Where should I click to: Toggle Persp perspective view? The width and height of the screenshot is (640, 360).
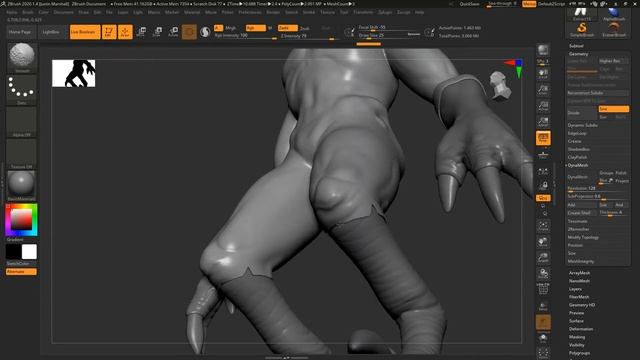coord(543,138)
